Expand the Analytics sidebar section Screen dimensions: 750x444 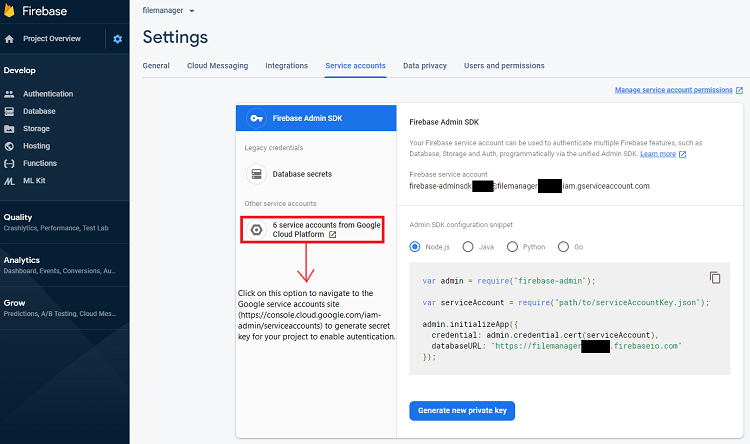(x=22, y=260)
